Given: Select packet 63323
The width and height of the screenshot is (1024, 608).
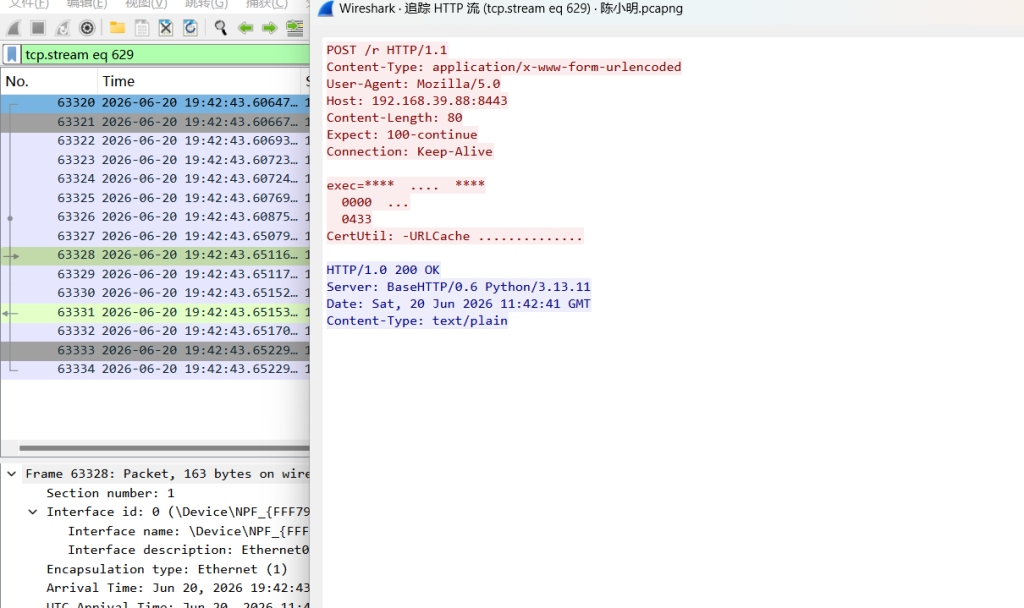Looking at the screenshot, I should (155, 159).
